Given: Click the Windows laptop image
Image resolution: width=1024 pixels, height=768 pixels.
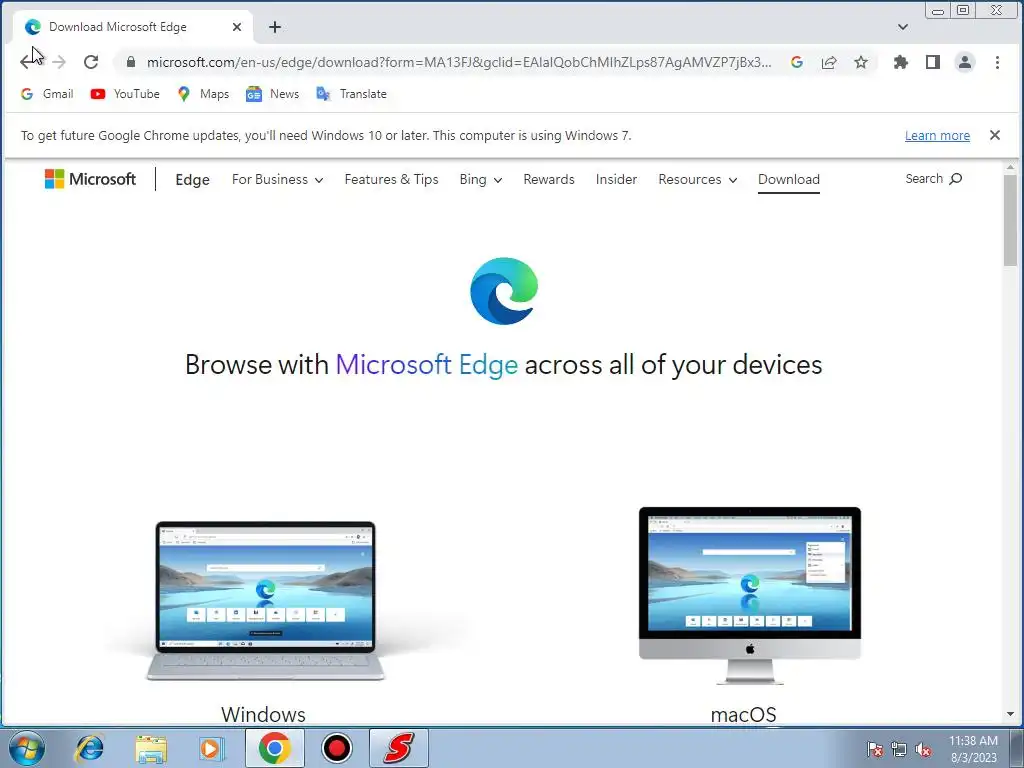Looking at the screenshot, I should [x=264, y=601].
